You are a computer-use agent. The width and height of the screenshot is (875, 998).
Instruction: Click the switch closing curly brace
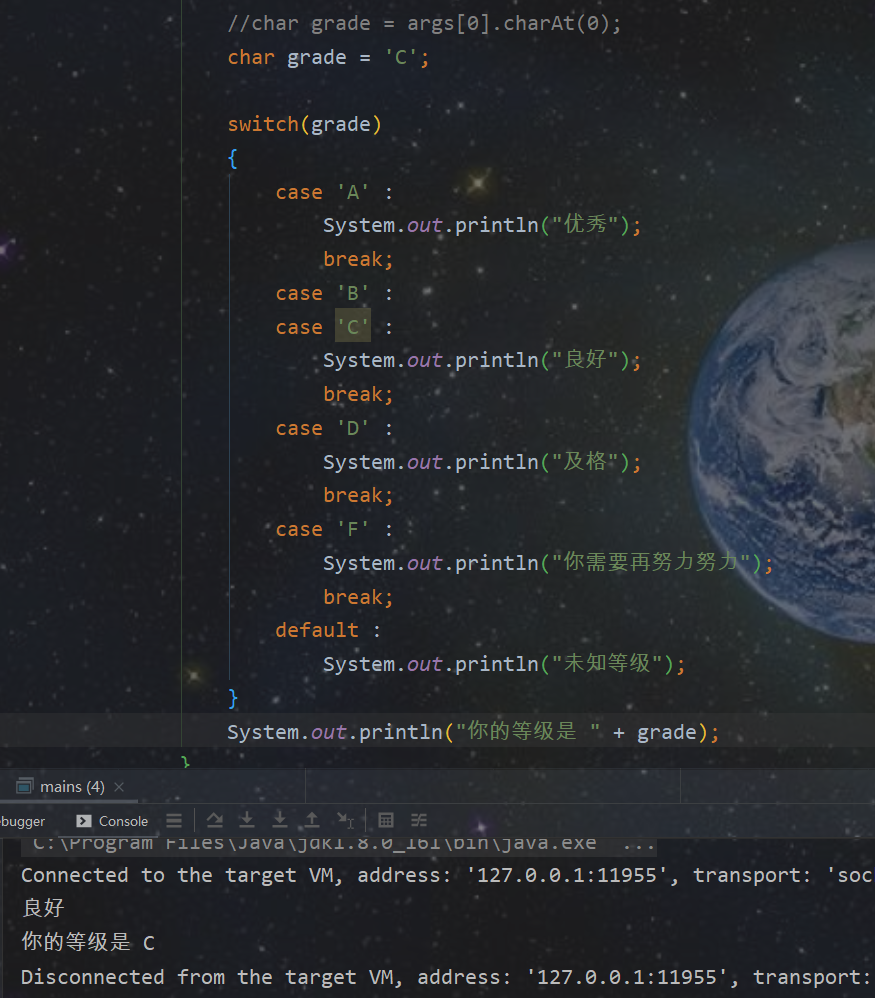(x=233, y=698)
